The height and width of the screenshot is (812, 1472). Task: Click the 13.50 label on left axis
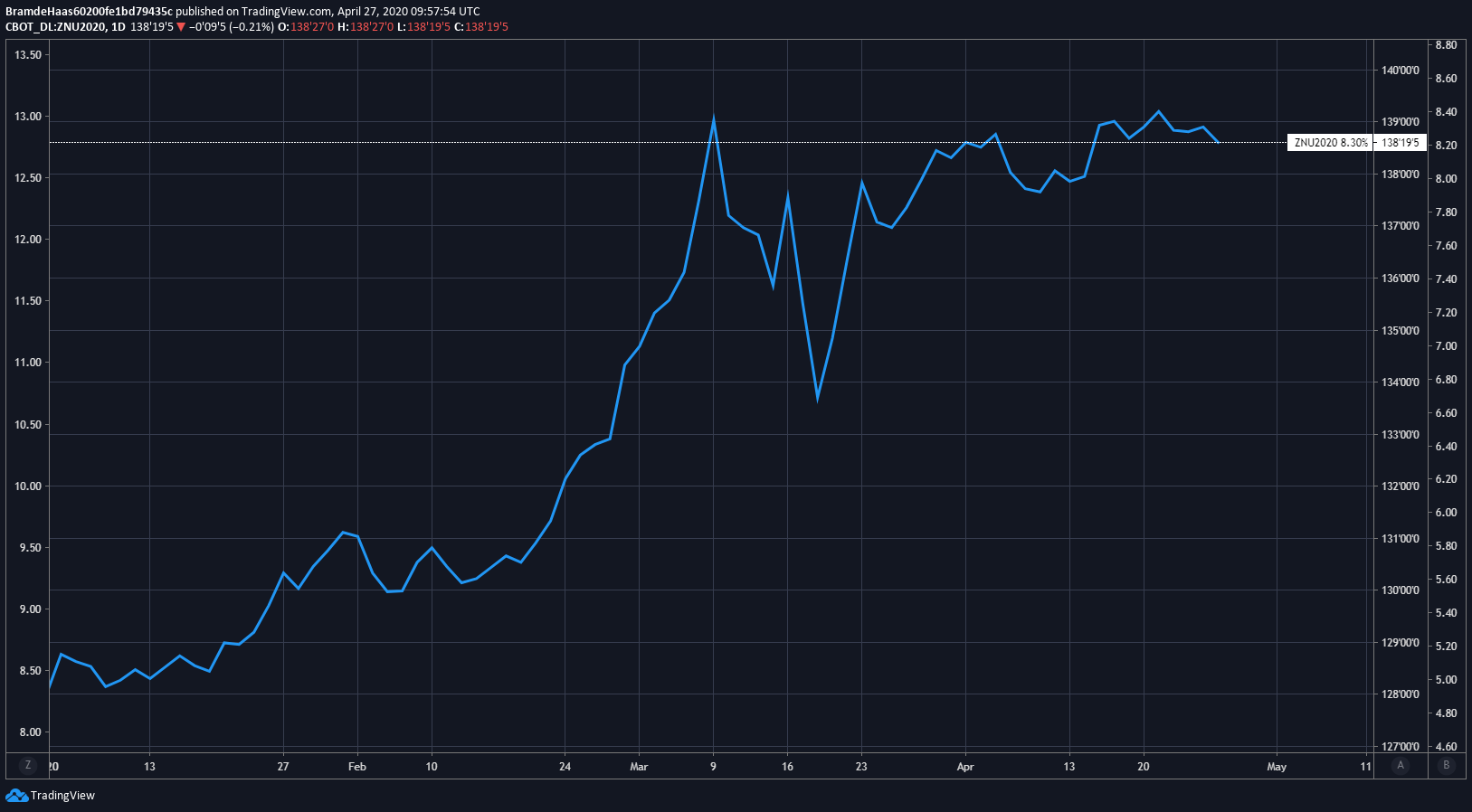pos(28,55)
